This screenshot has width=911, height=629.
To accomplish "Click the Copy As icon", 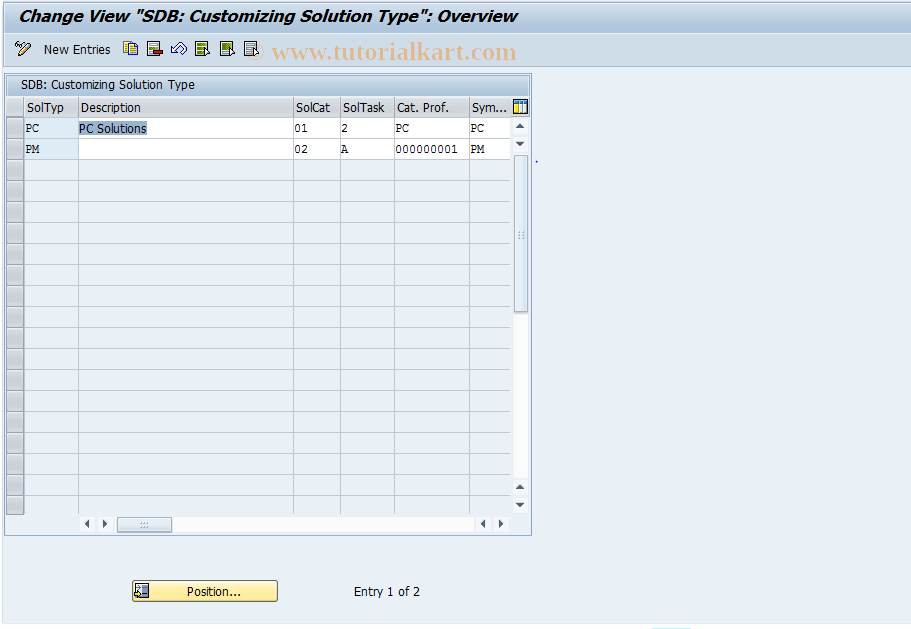I will (130, 49).
